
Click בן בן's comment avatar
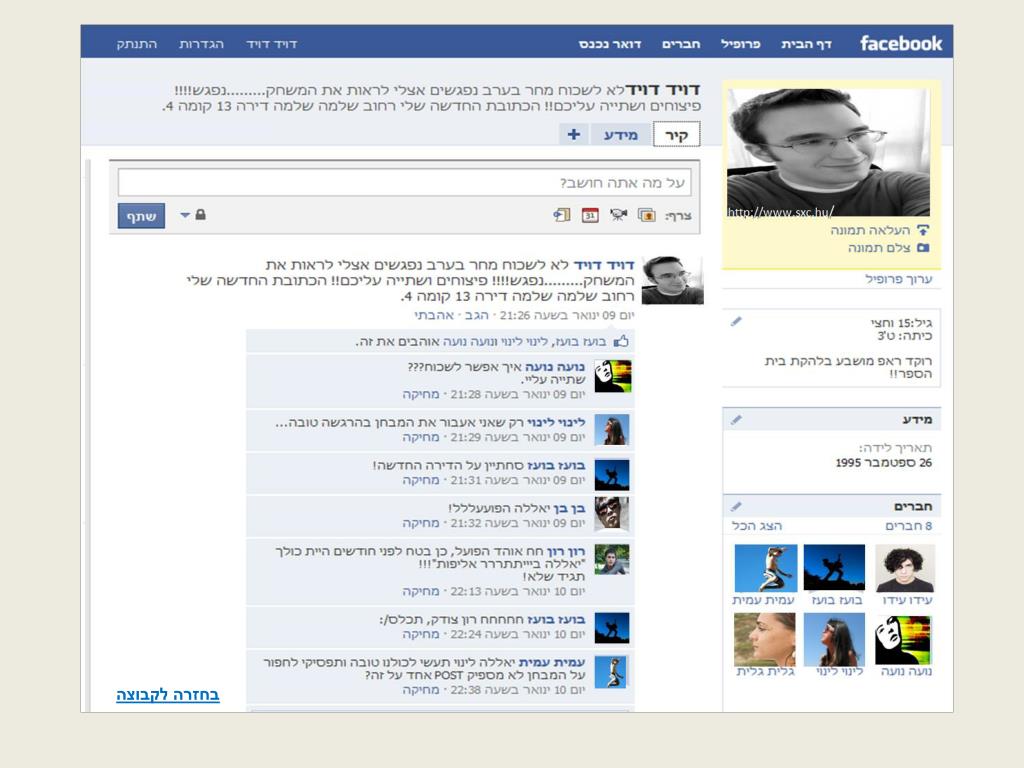pyautogui.click(x=613, y=515)
